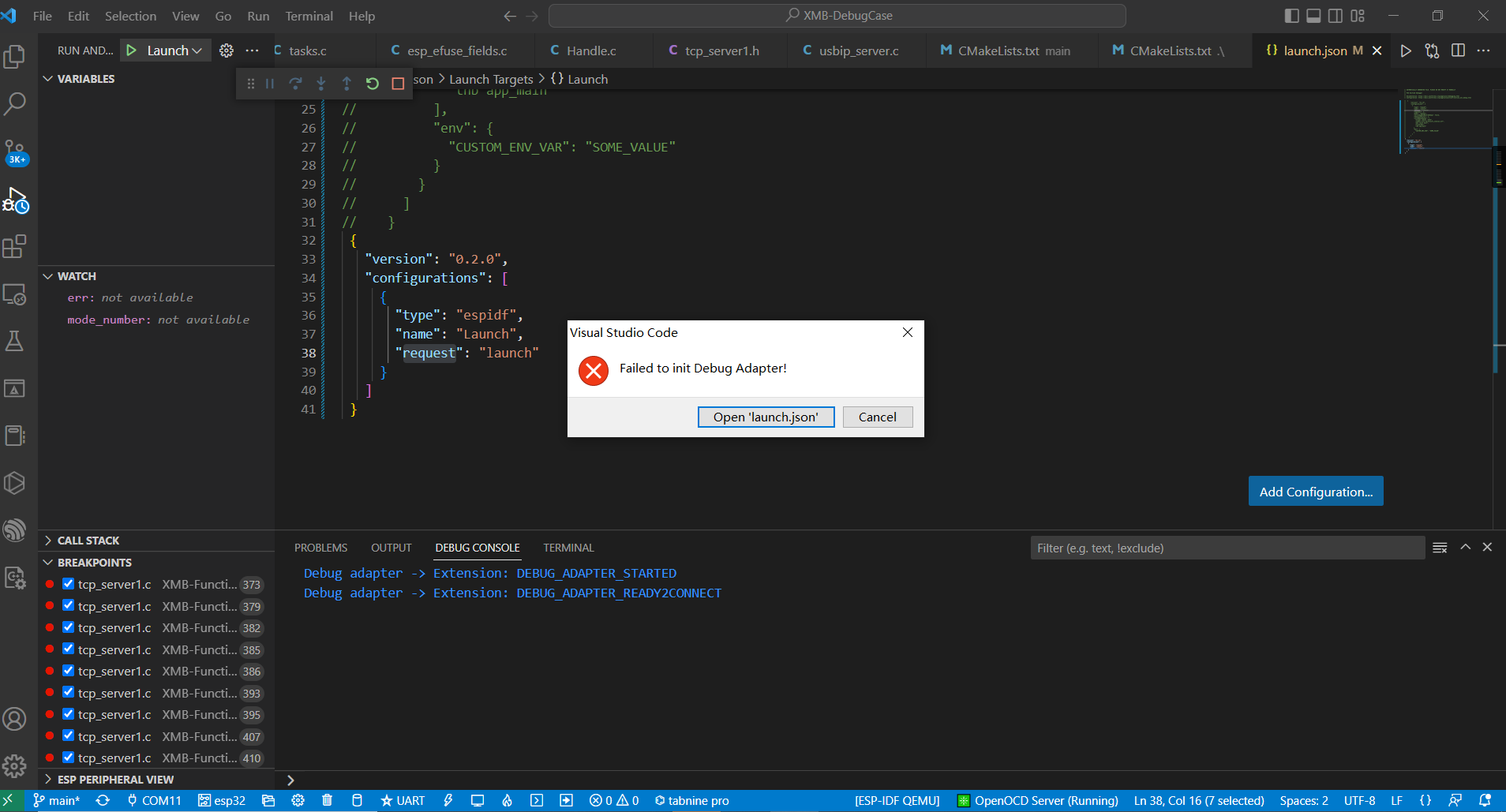The image size is (1506, 812).
Task: Run the file with the editor play icon
Action: point(1406,51)
